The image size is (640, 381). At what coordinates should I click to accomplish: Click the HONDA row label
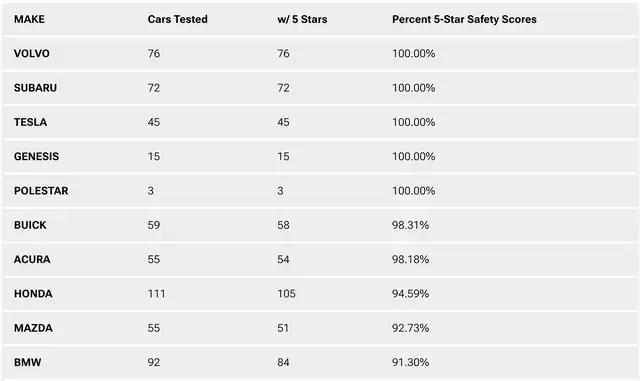pos(33,294)
